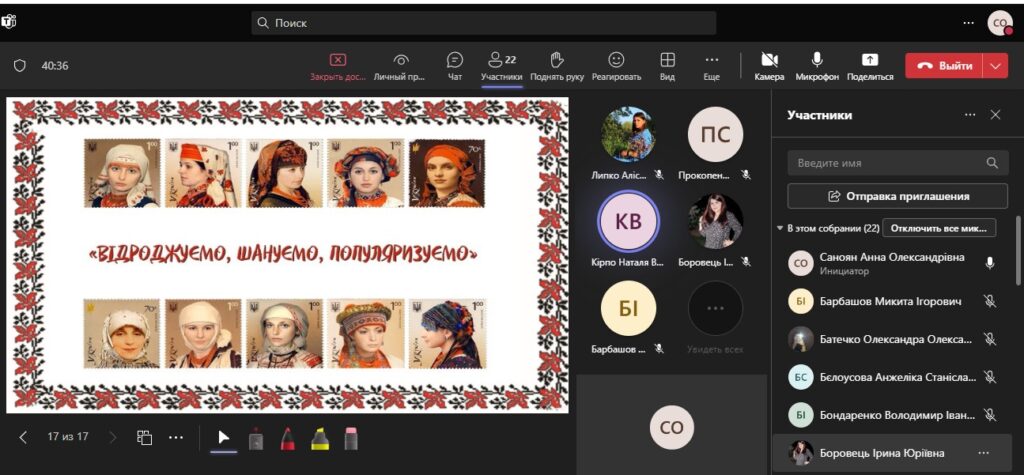
Task: Open the Реагировать reactions icon
Action: point(616,60)
